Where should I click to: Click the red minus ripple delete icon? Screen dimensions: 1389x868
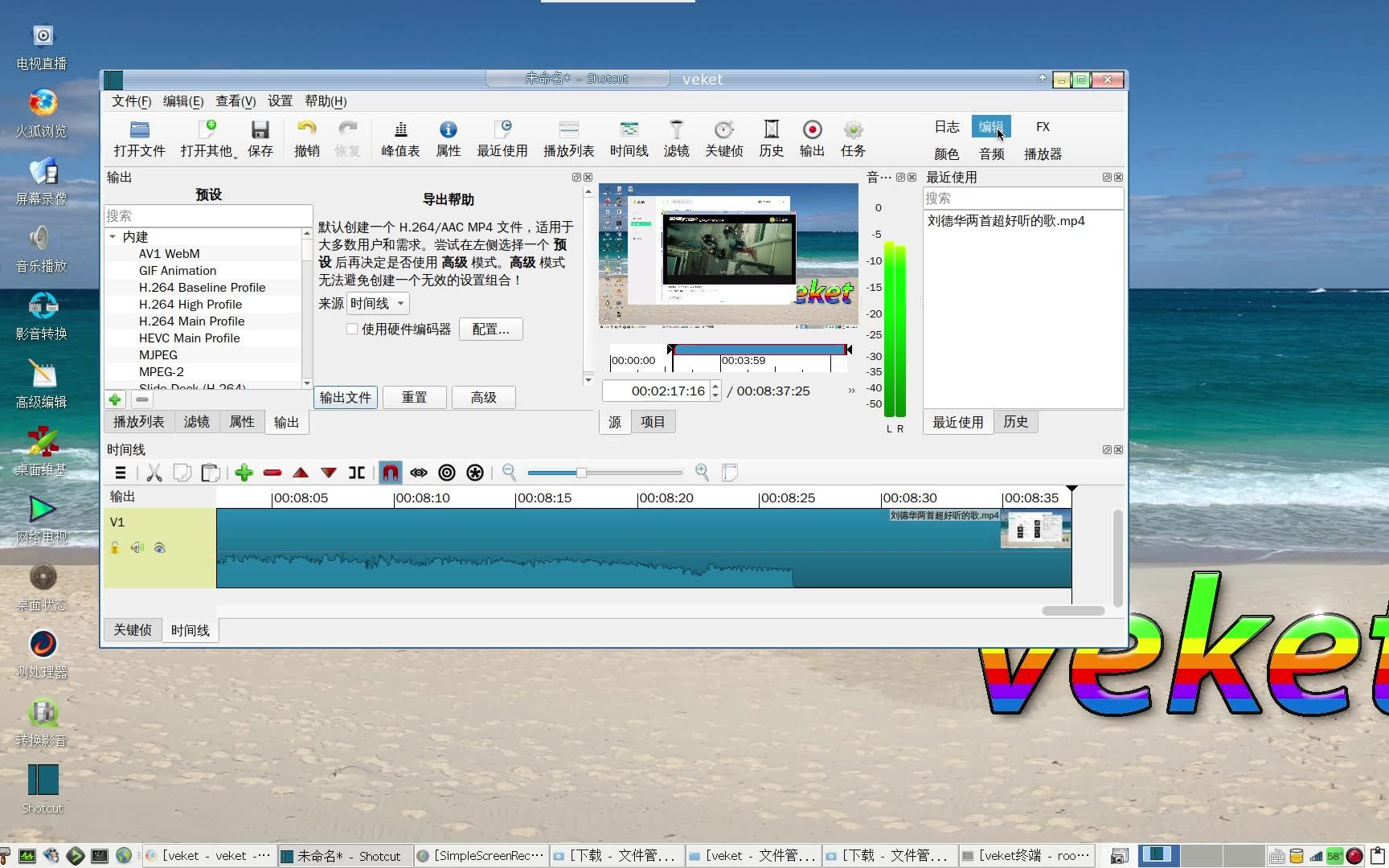pos(272,473)
